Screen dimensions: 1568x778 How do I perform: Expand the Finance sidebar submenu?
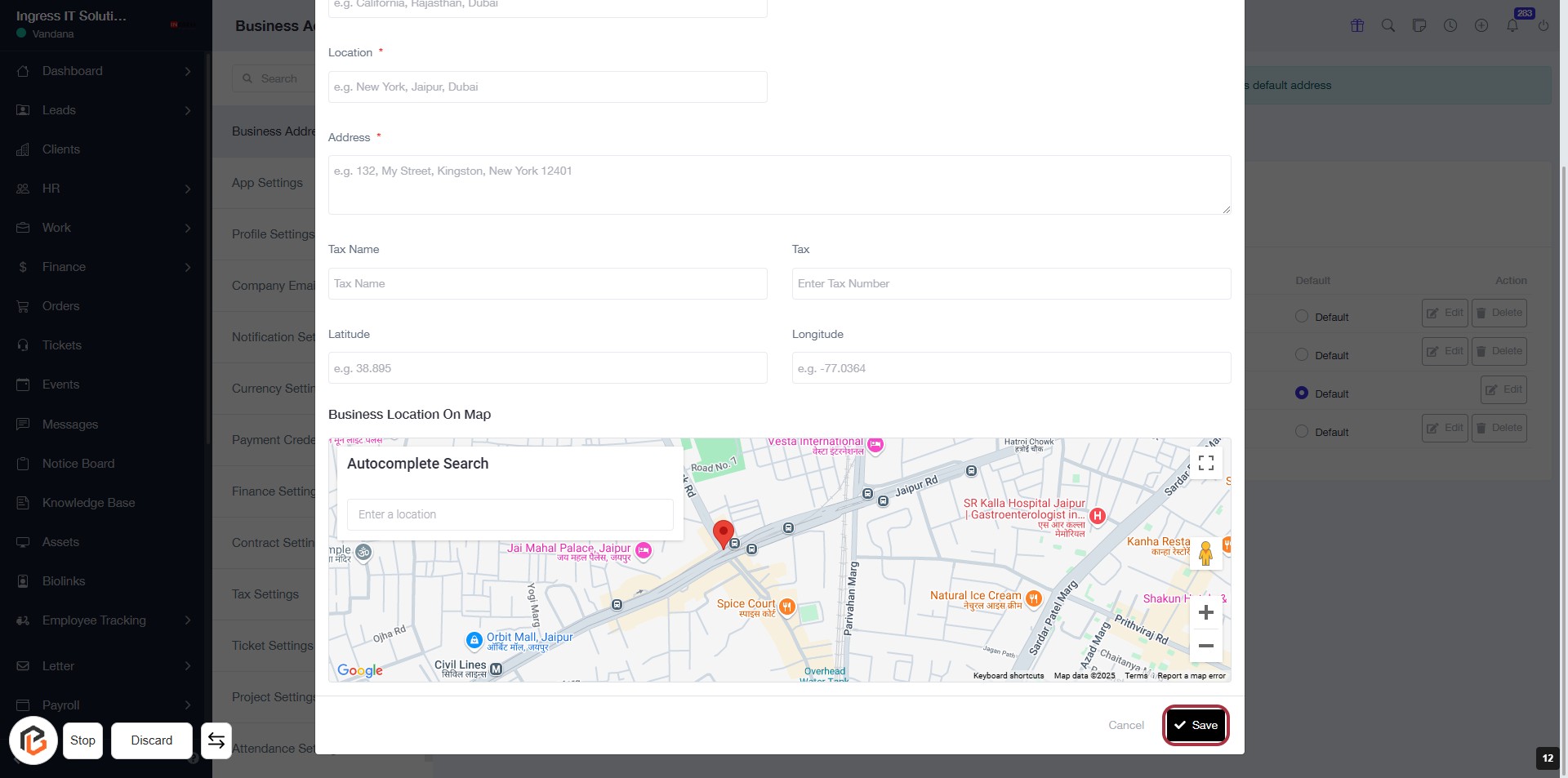[x=104, y=267]
